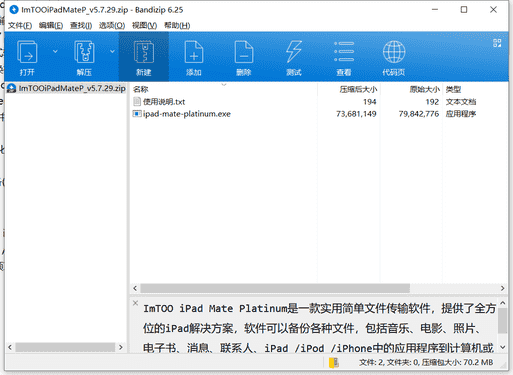Image resolution: width=513 pixels, height=375 pixels.
Task: Open the 编辑(E) menu
Action: click(x=51, y=25)
